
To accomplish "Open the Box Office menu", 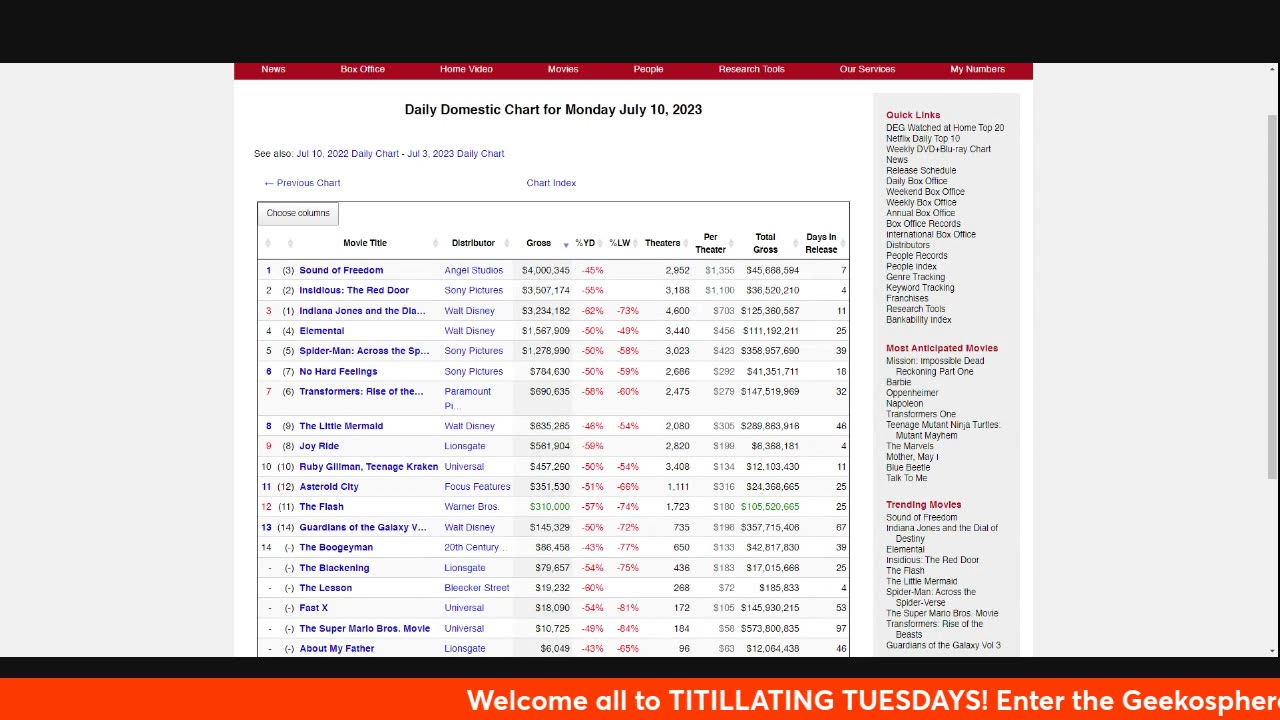I will 362,69.
